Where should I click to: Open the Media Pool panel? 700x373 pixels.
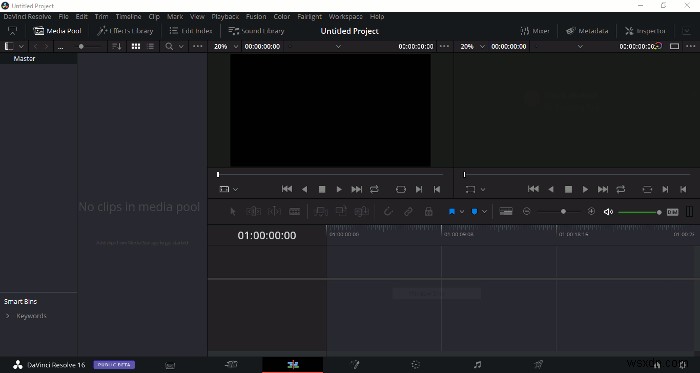pyautogui.click(x=57, y=31)
